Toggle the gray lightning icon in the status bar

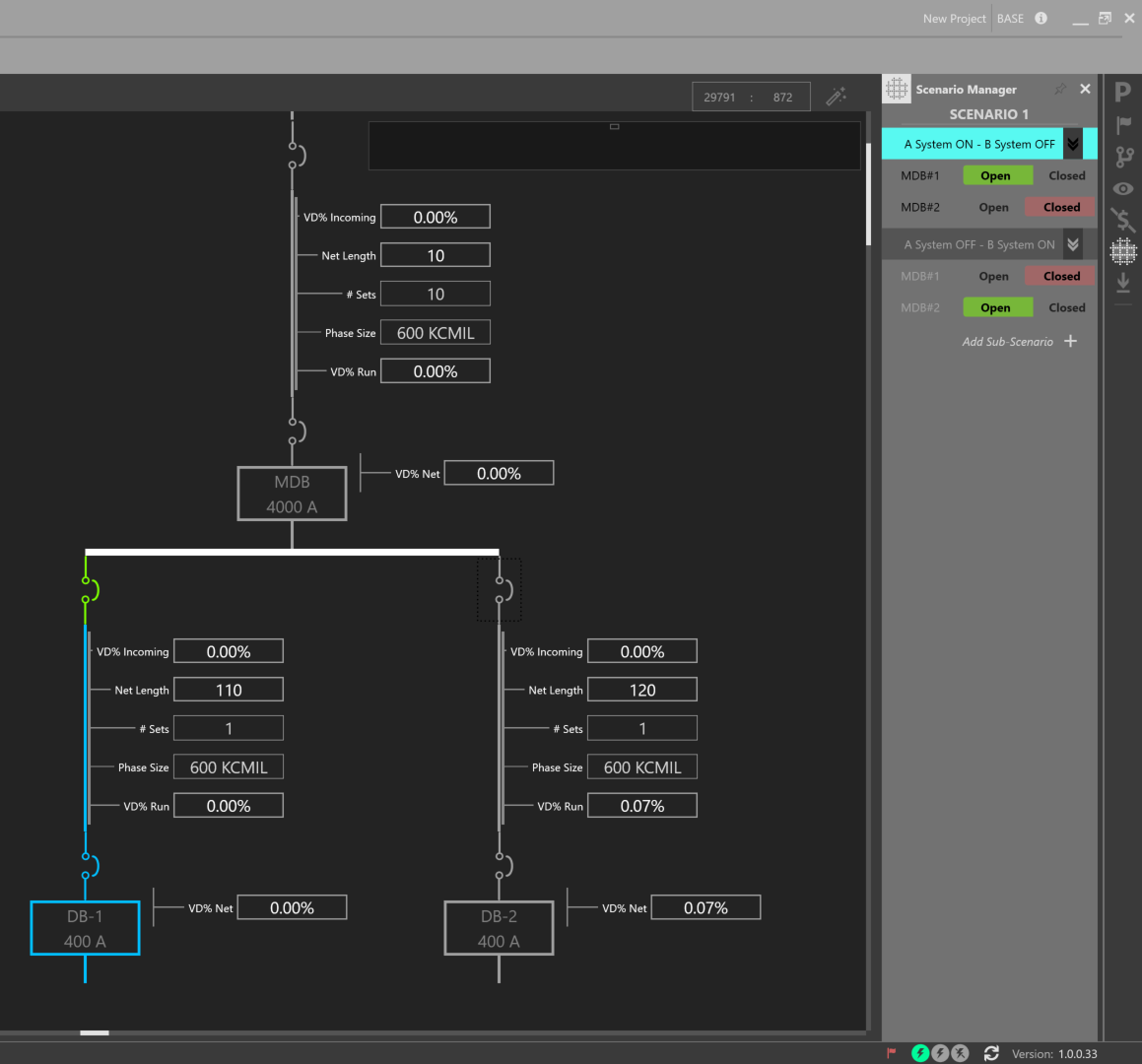tap(940, 1052)
